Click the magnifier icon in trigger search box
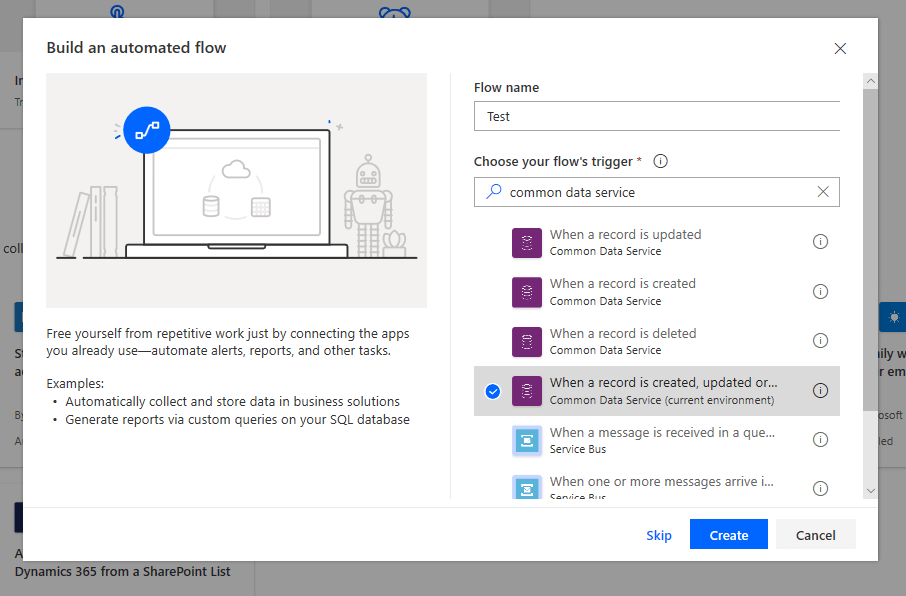 click(x=493, y=191)
